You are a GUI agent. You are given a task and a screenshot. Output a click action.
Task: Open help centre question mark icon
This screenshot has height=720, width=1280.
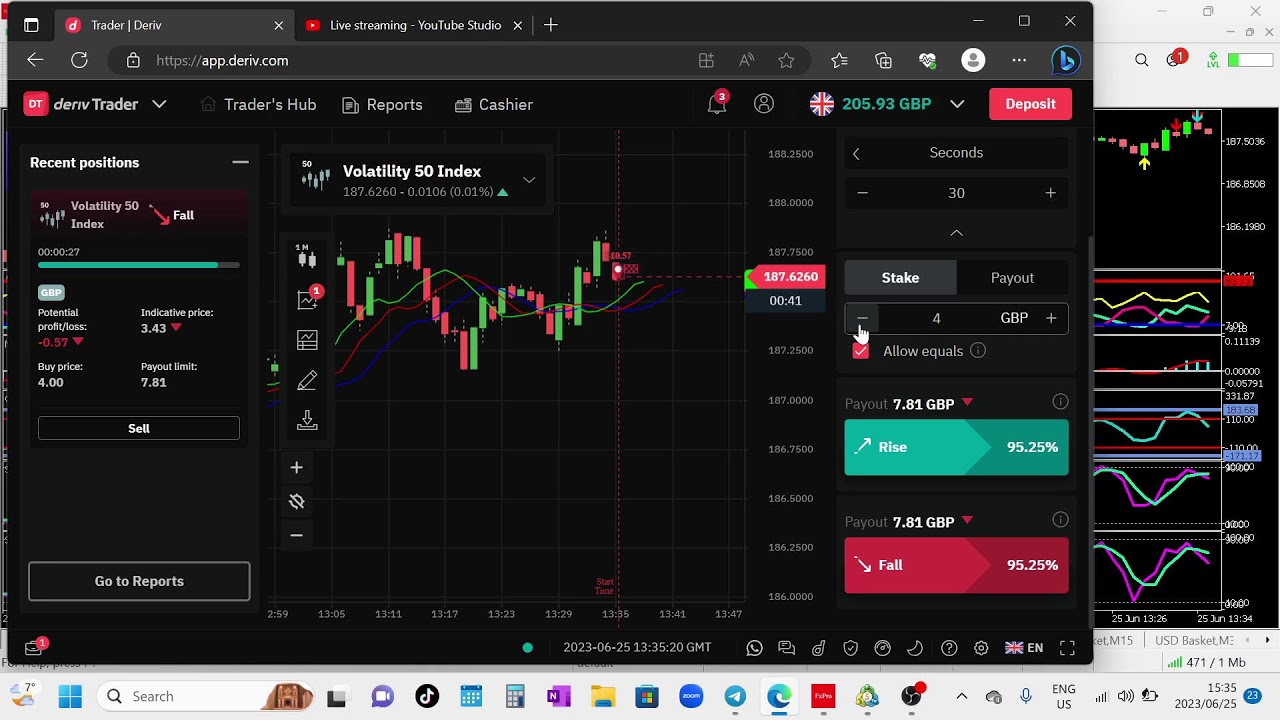(949, 648)
